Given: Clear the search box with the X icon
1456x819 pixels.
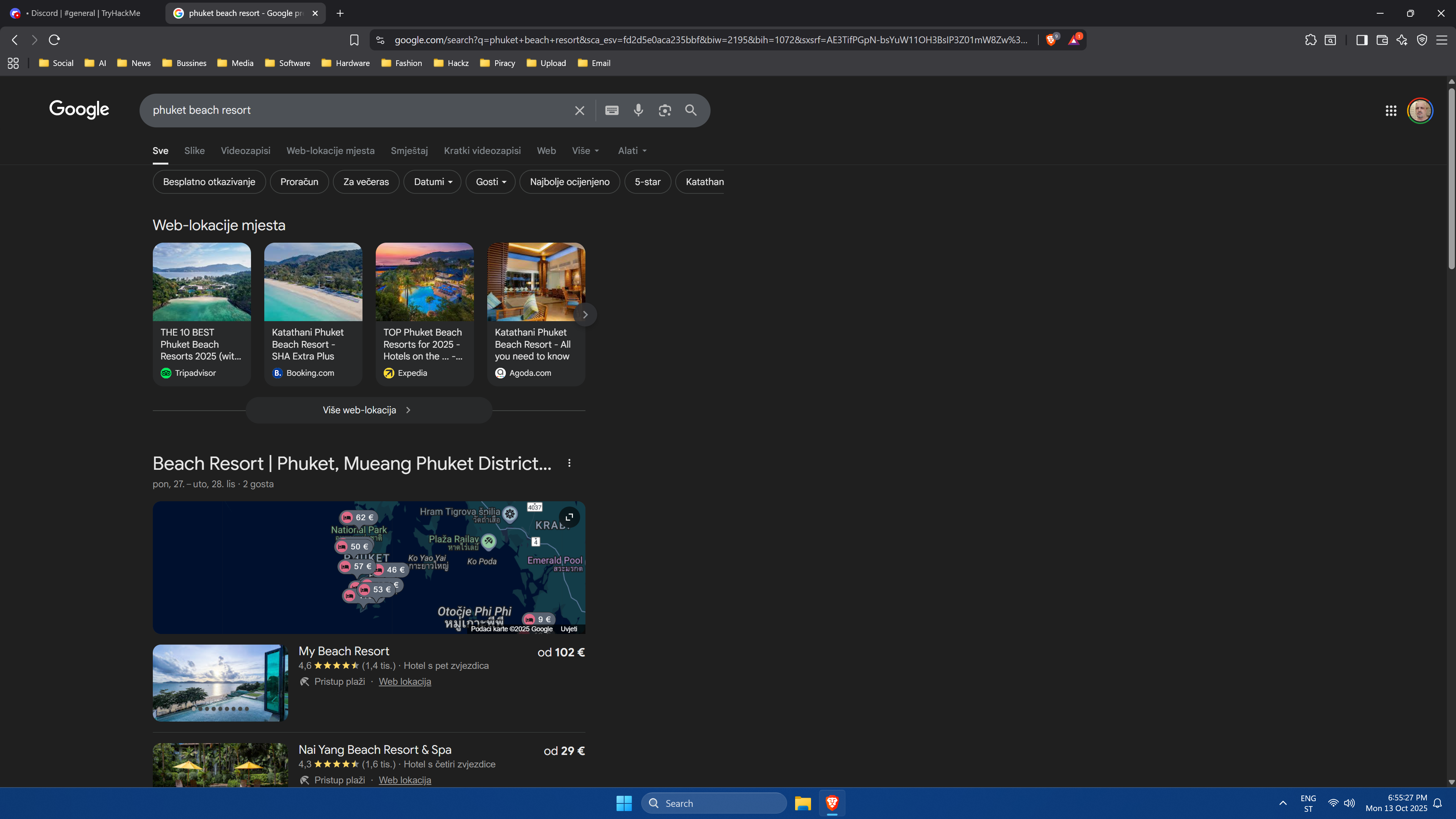Looking at the screenshot, I should [579, 110].
